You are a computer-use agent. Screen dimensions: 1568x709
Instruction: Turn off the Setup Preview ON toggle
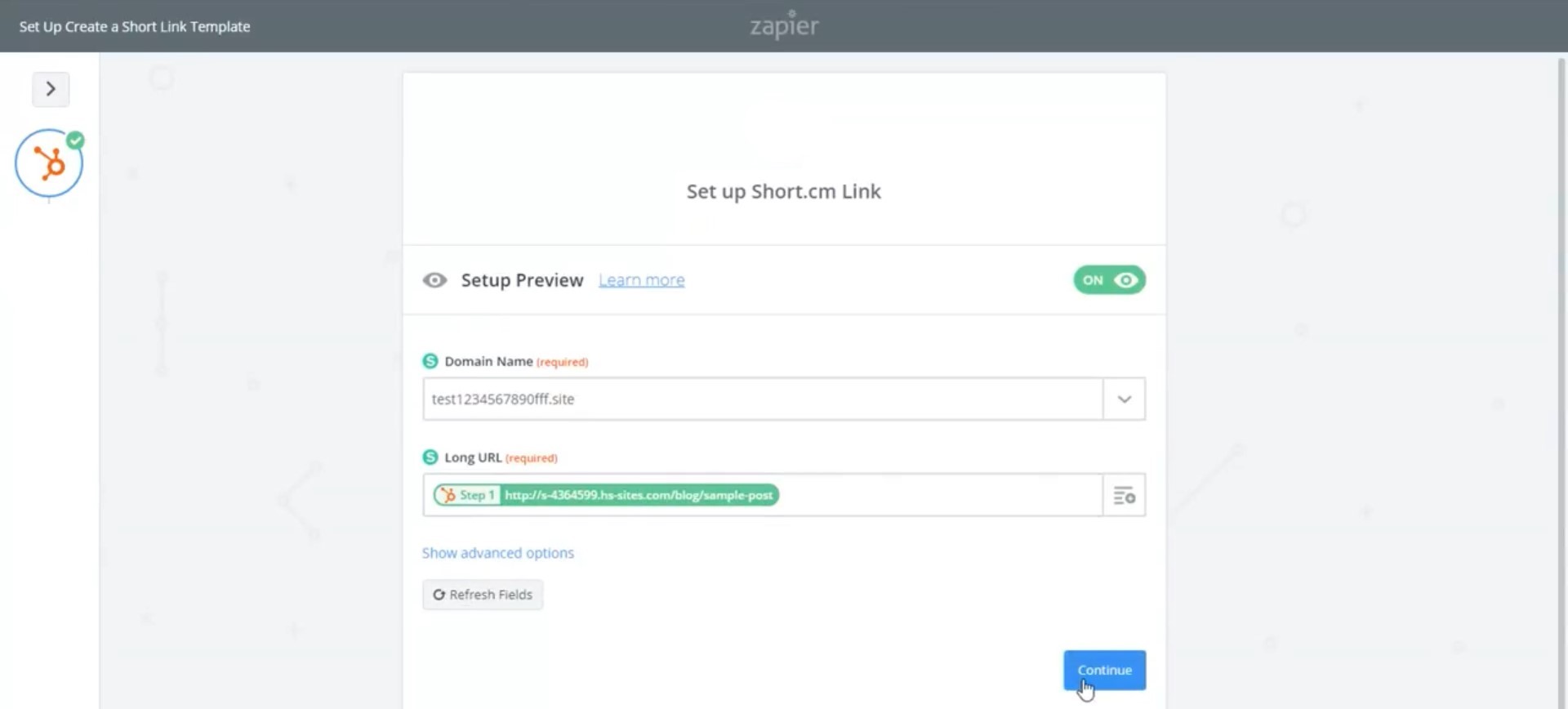click(x=1109, y=280)
